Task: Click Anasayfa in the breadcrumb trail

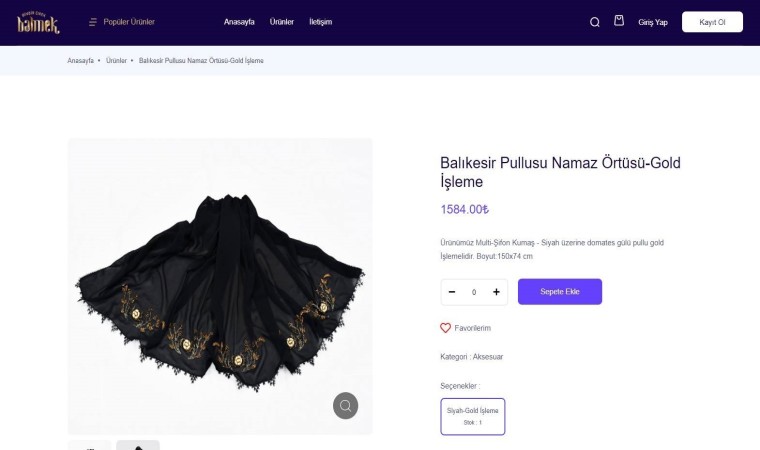Action: (x=80, y=61)
